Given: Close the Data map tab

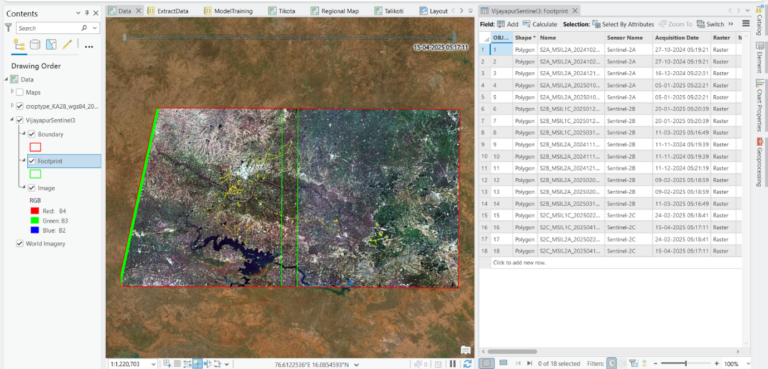Looking at the screenshot, I should click(138, 10).
